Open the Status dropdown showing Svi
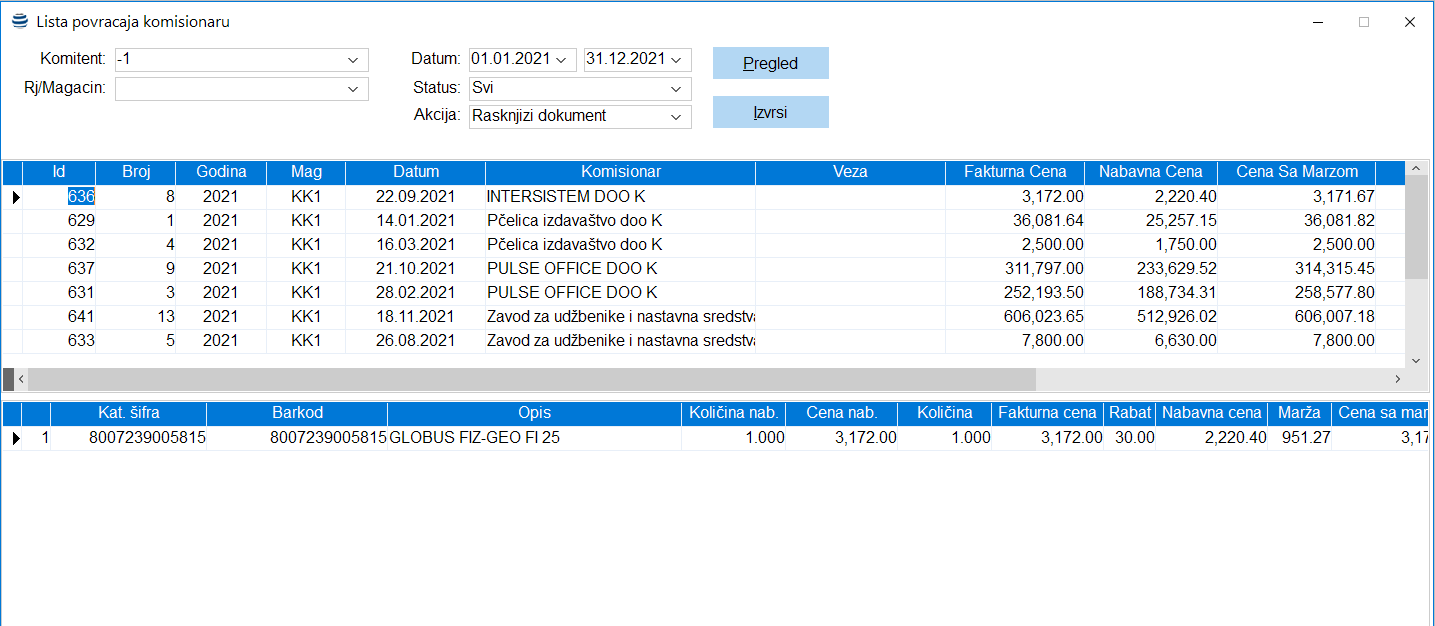The height and width of the screenshot is (626, 1435). pyautogui.click(x=676, y=88)
